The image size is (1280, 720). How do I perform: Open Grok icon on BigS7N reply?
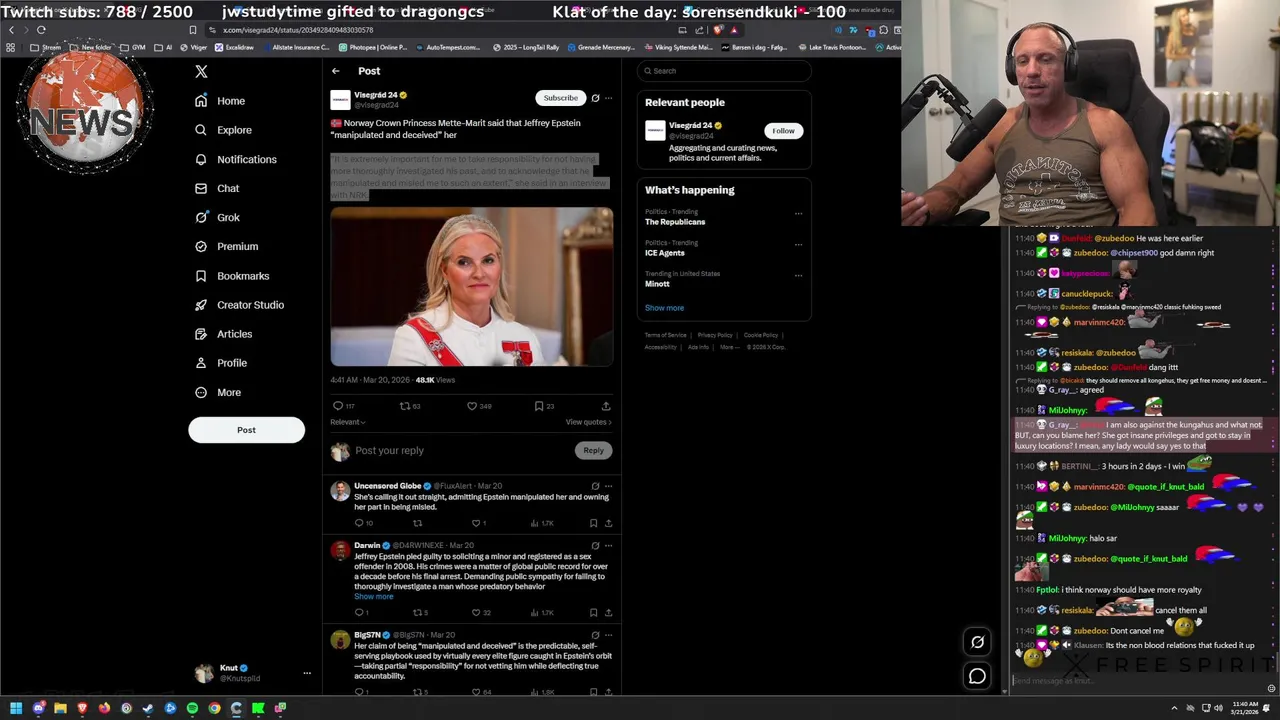595,635
